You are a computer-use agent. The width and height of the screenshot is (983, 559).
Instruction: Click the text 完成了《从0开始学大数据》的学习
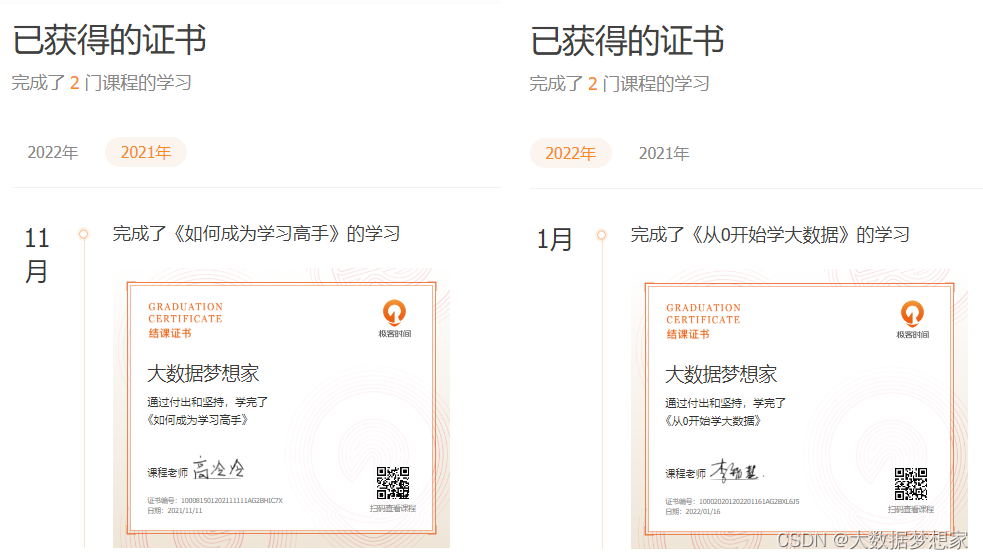[x=770, y=235]
